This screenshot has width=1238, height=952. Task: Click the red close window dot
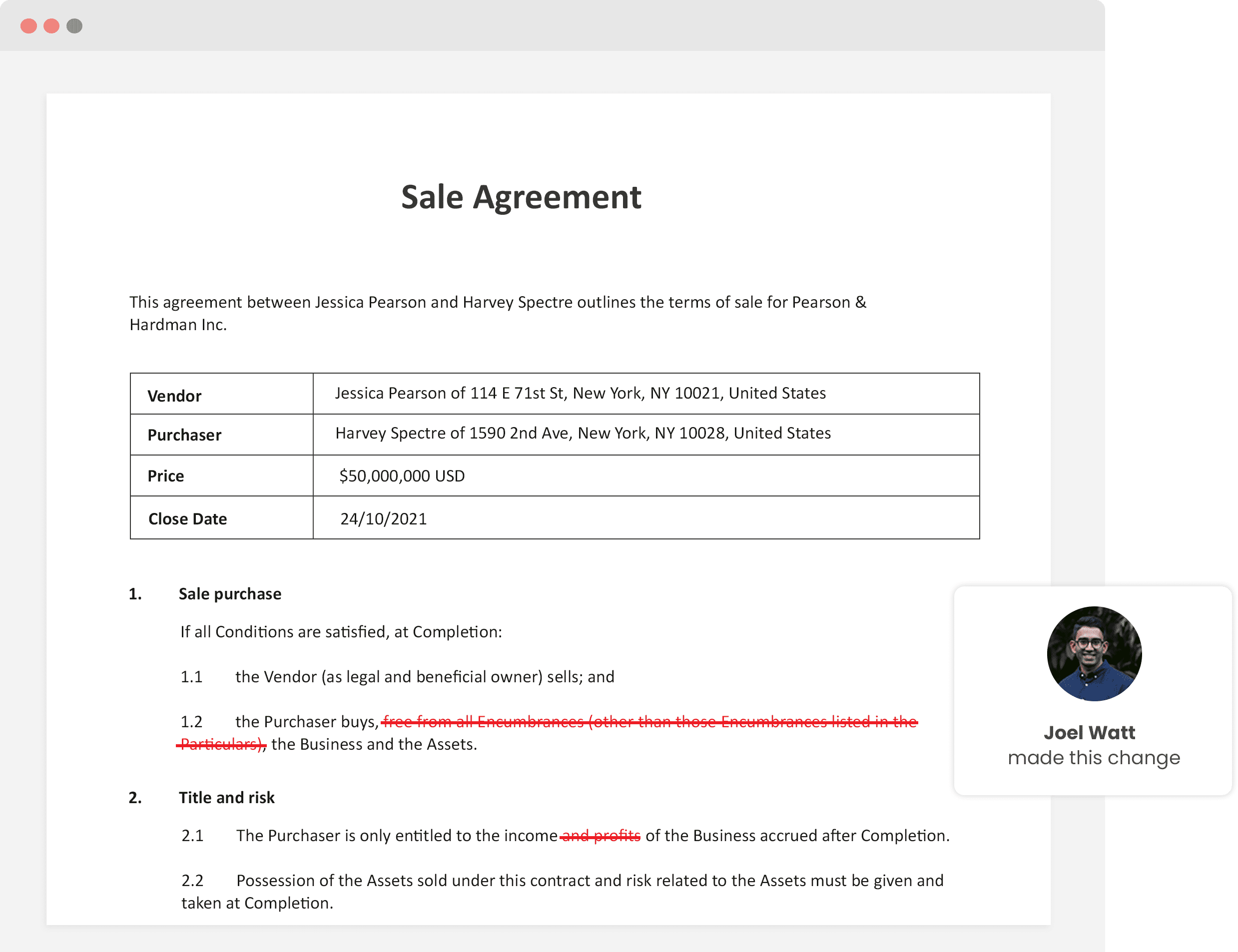click(x=28, y=26)
